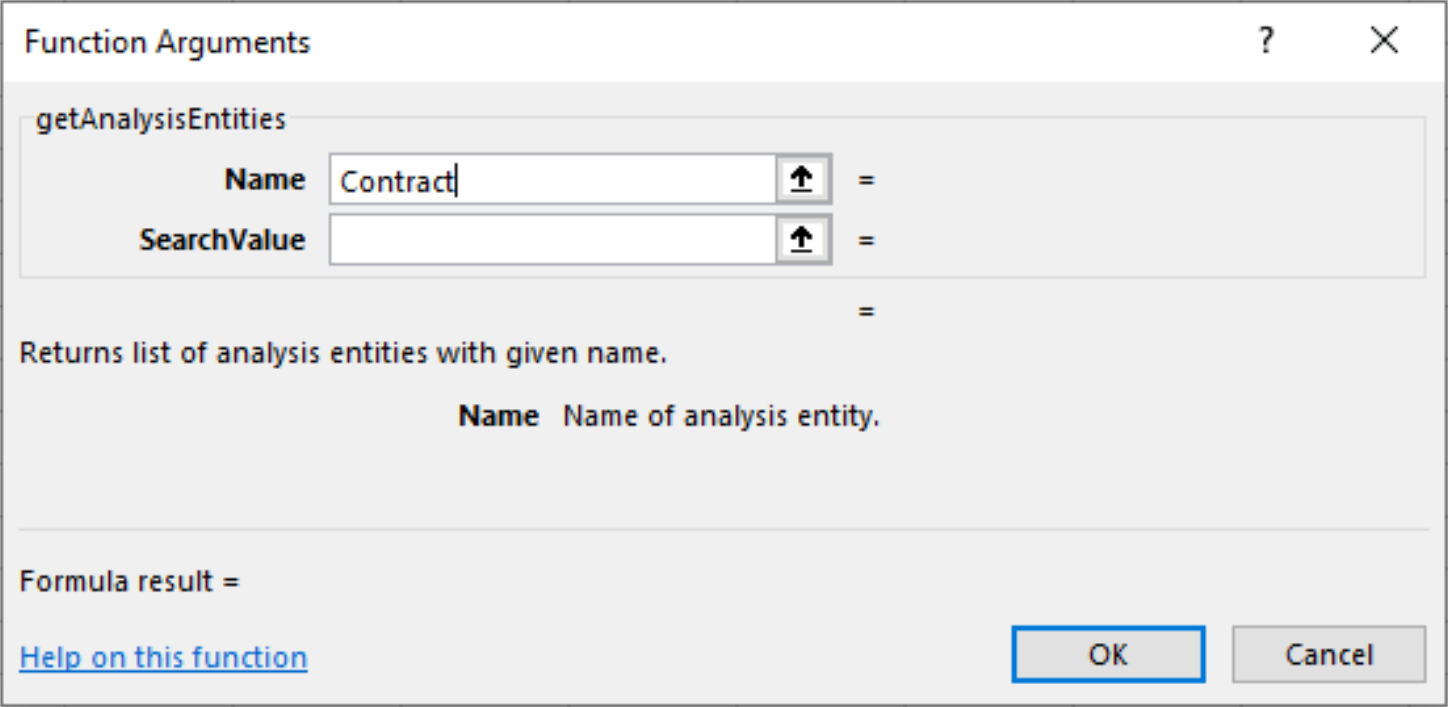Click the 'Name of analysis entity.' hint text
1448x707 pixels.
pos(721,416)
